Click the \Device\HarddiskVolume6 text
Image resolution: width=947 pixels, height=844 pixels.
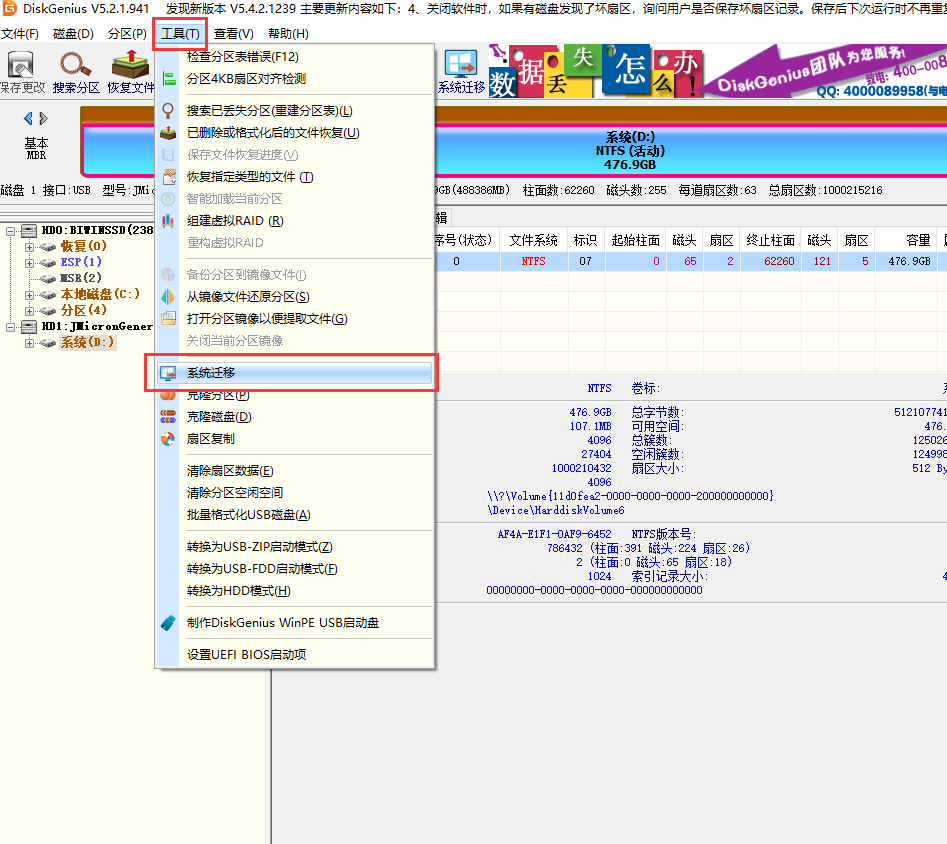[x=556, y=511]
